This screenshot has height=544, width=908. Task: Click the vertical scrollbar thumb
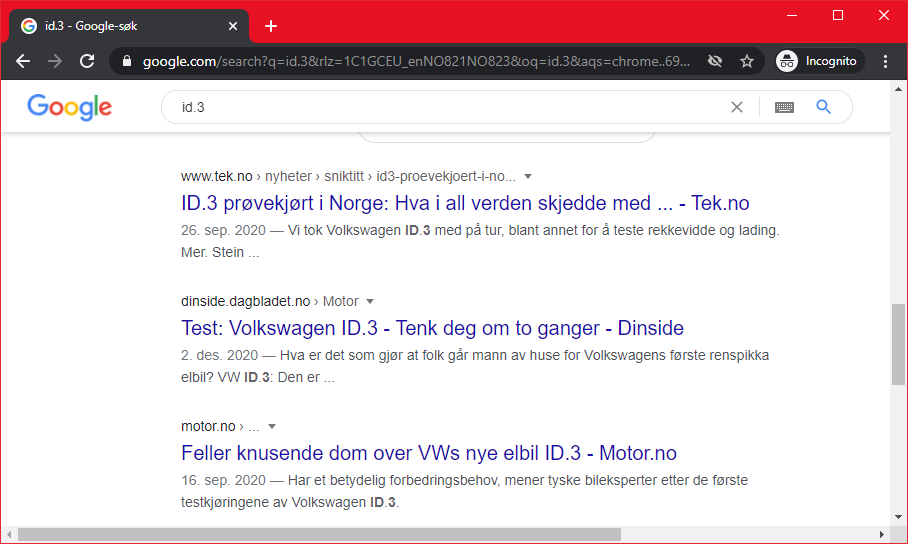(x=898, y=344)
